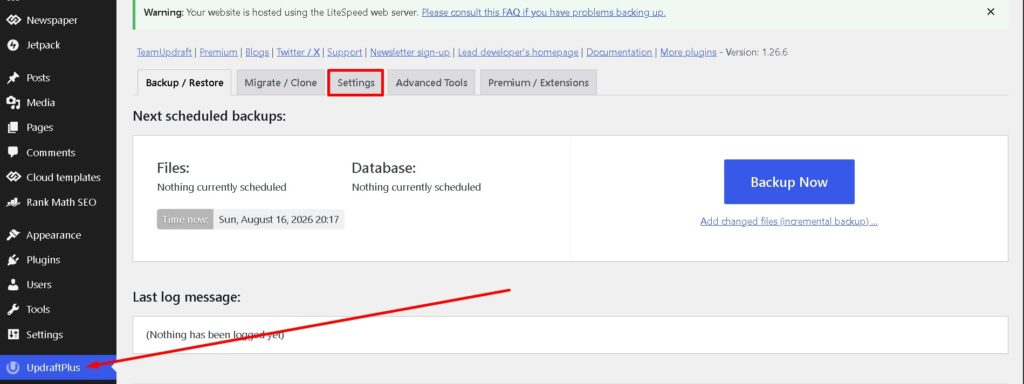Viewport: 1024px width, 384px height.
Task: Click 'Nothing currently scheduled' under Database
Action: [x=416, y=187]
